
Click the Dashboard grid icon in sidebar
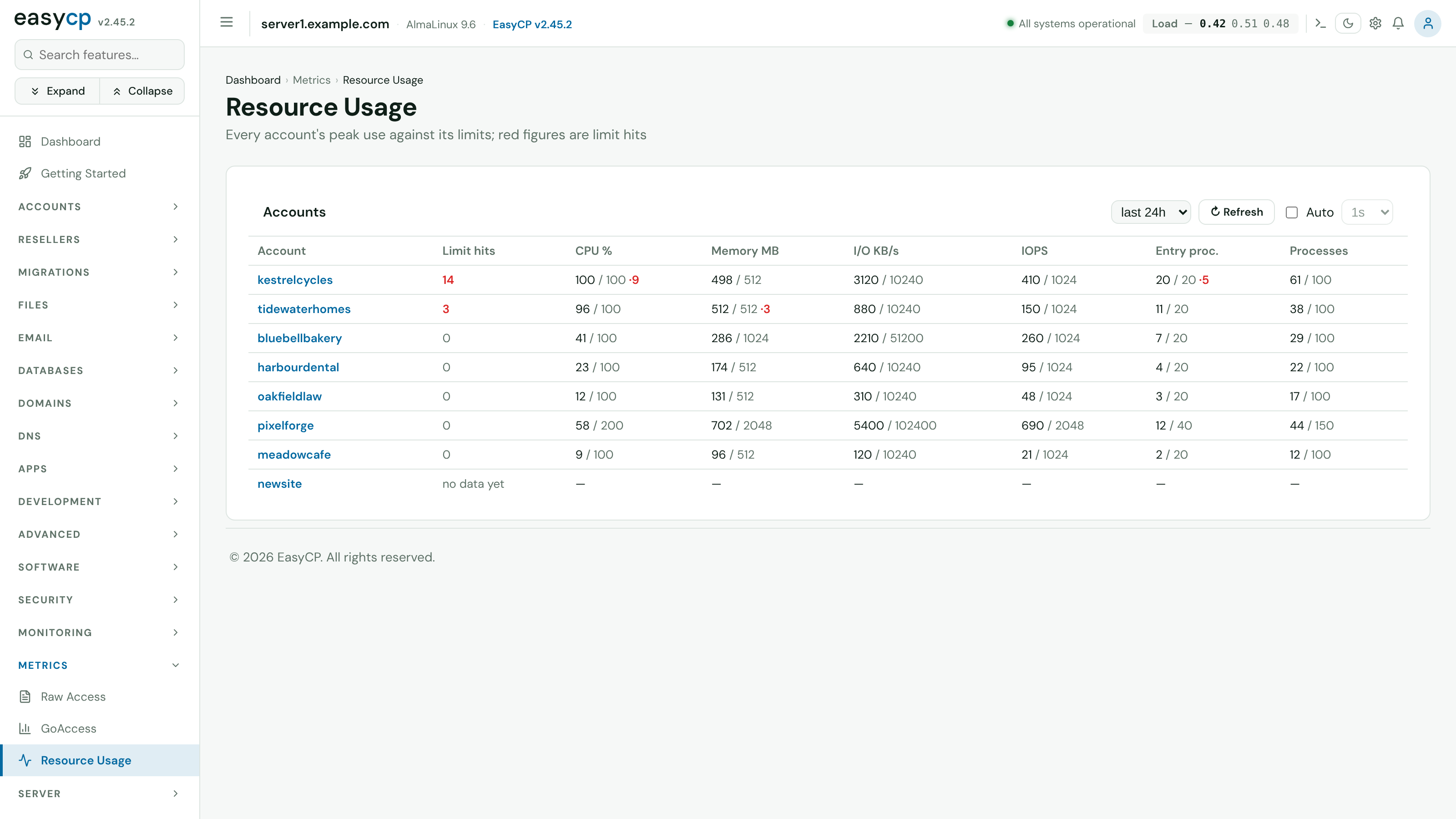coord(25,142)
